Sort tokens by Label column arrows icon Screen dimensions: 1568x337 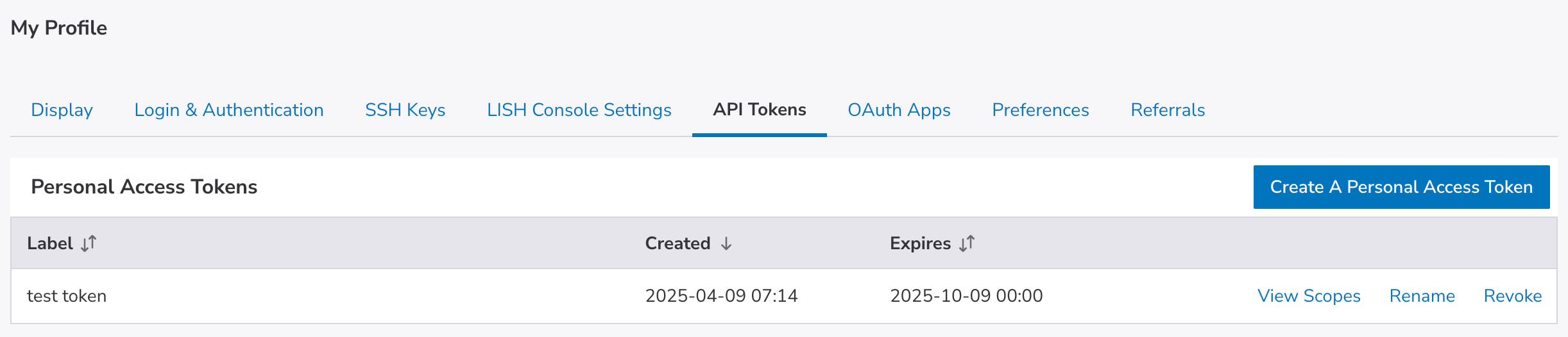point(89,243)
